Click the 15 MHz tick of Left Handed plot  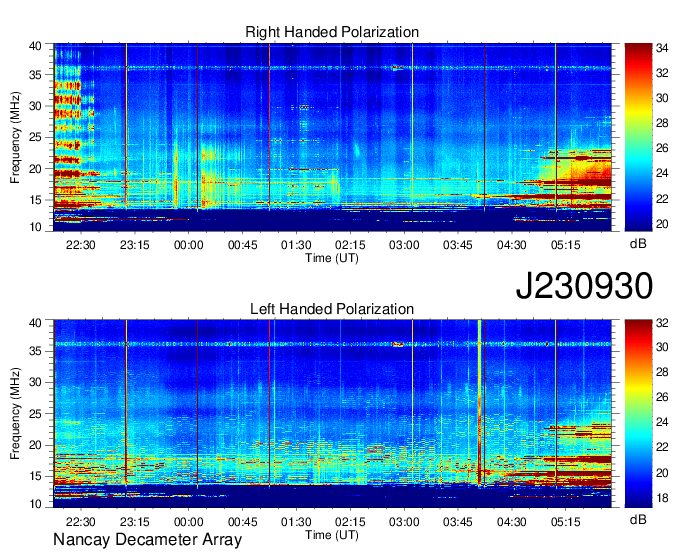click(x=36, y=477)
